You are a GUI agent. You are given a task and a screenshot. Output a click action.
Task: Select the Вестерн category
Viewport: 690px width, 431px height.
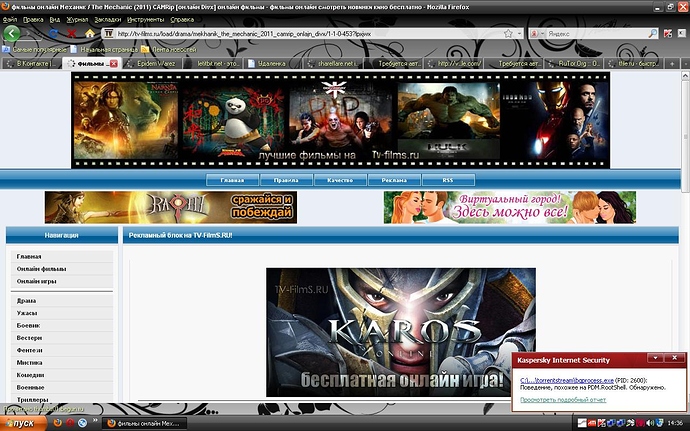[62, 338]
